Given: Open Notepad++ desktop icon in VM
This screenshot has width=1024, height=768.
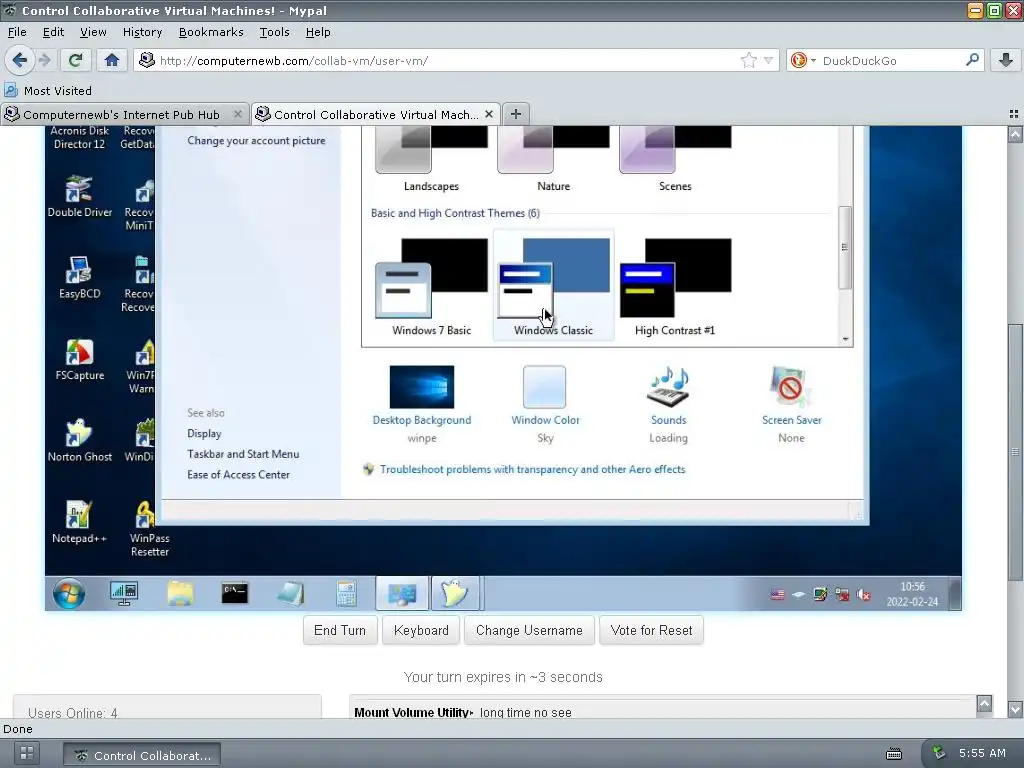Looking at the screenshot, I should click(x=80, y=522).
